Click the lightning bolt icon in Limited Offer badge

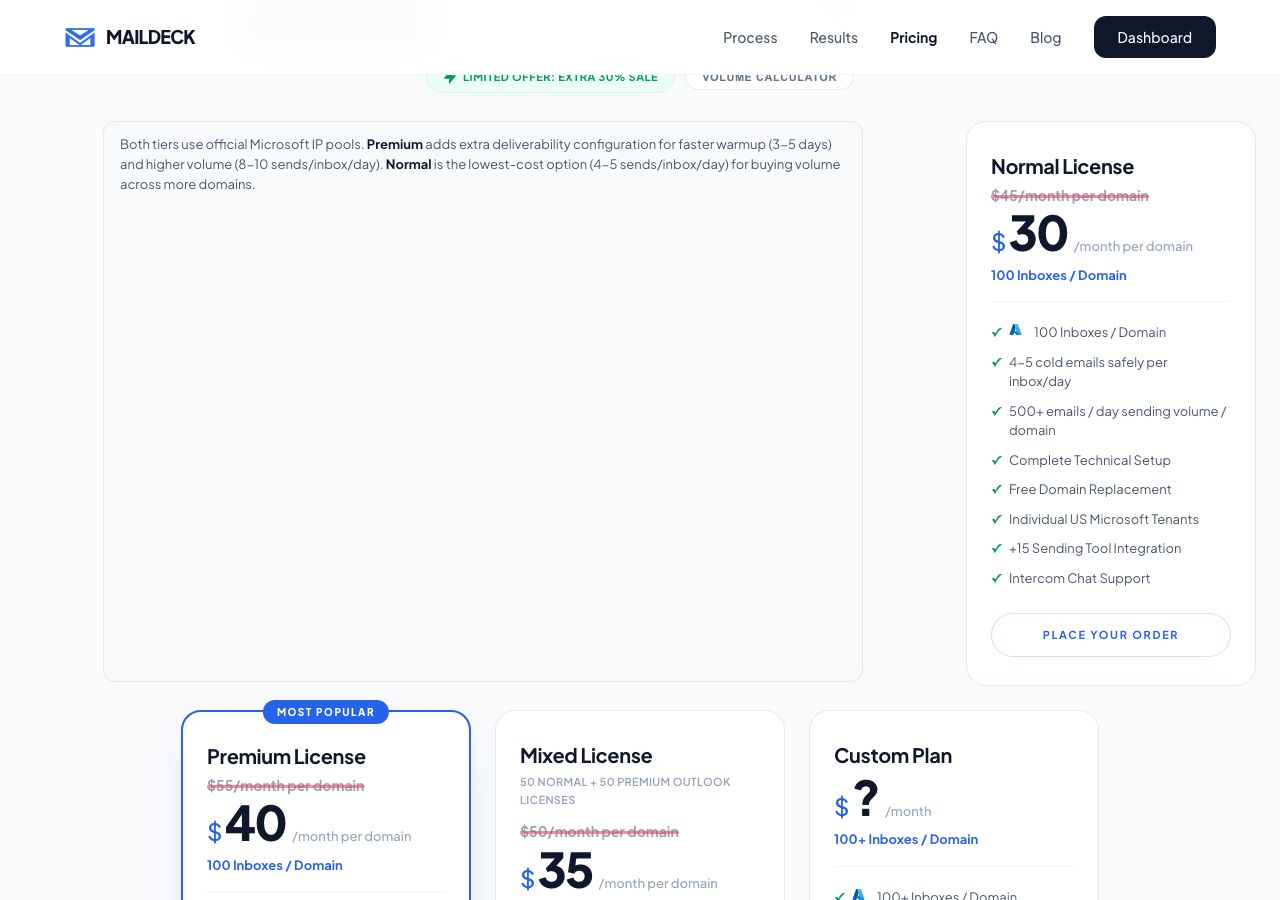450,77
